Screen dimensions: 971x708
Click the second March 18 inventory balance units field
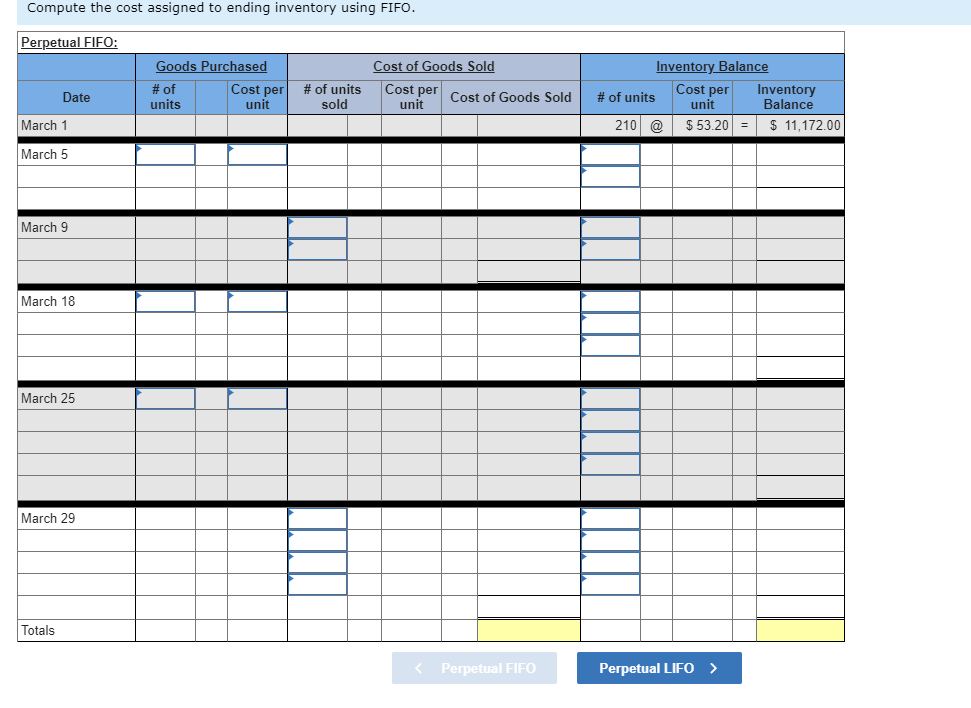pos(610,323)
